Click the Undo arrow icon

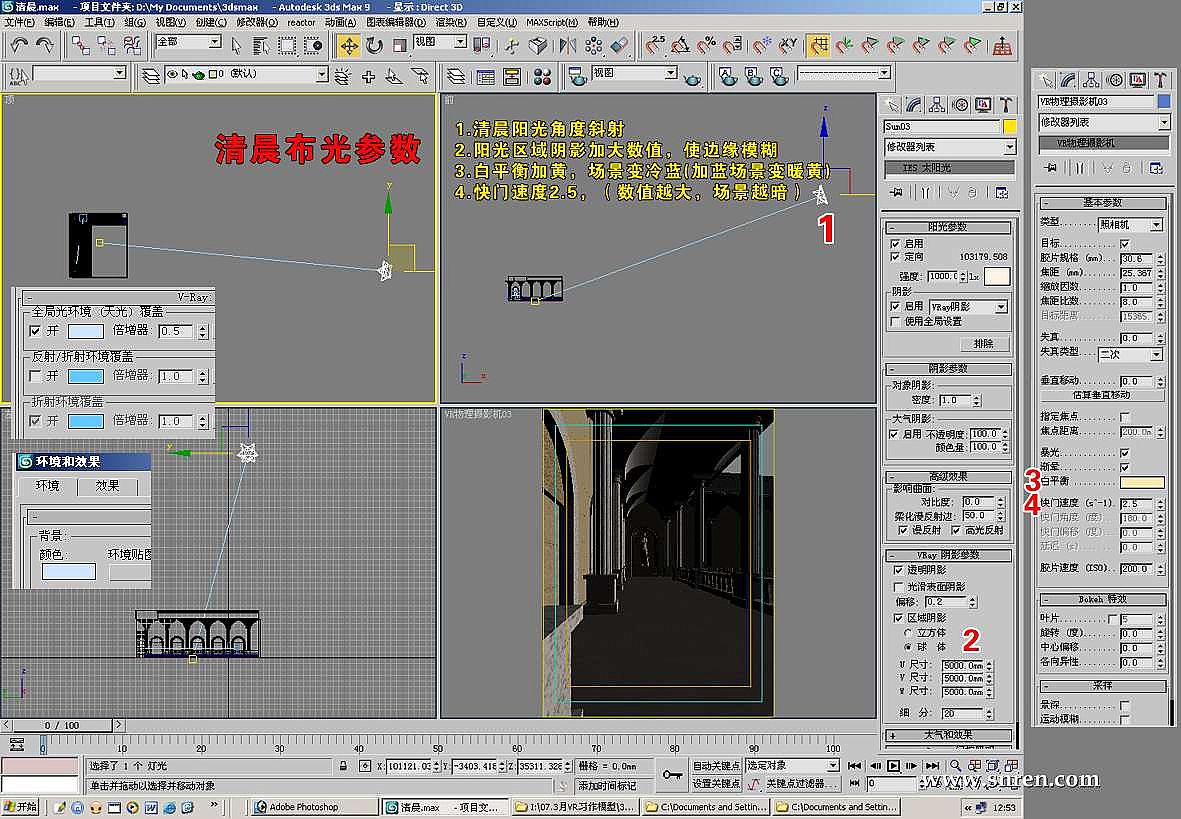pos(19,45)
